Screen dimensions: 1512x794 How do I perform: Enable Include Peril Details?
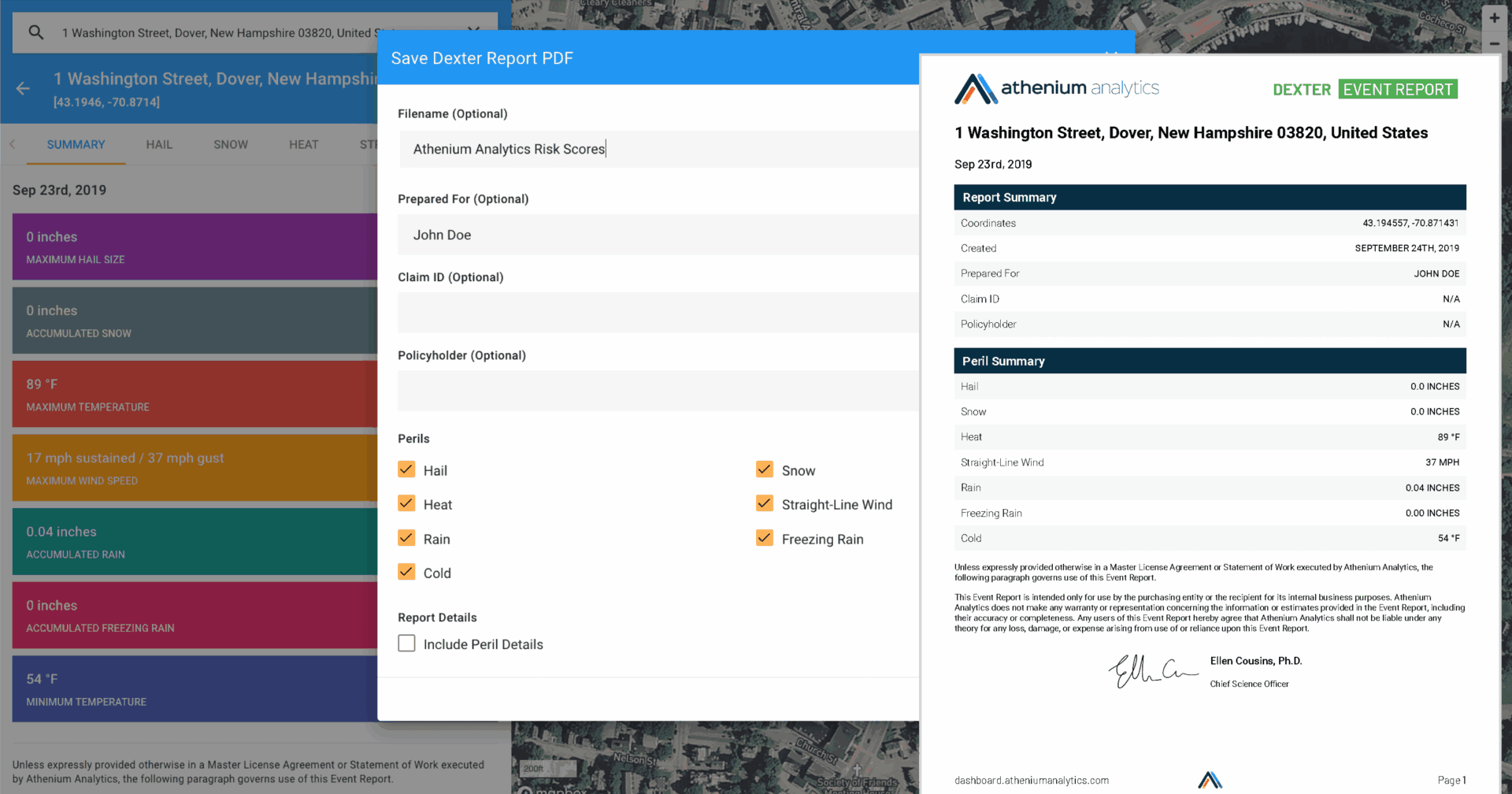coord(406,644)
